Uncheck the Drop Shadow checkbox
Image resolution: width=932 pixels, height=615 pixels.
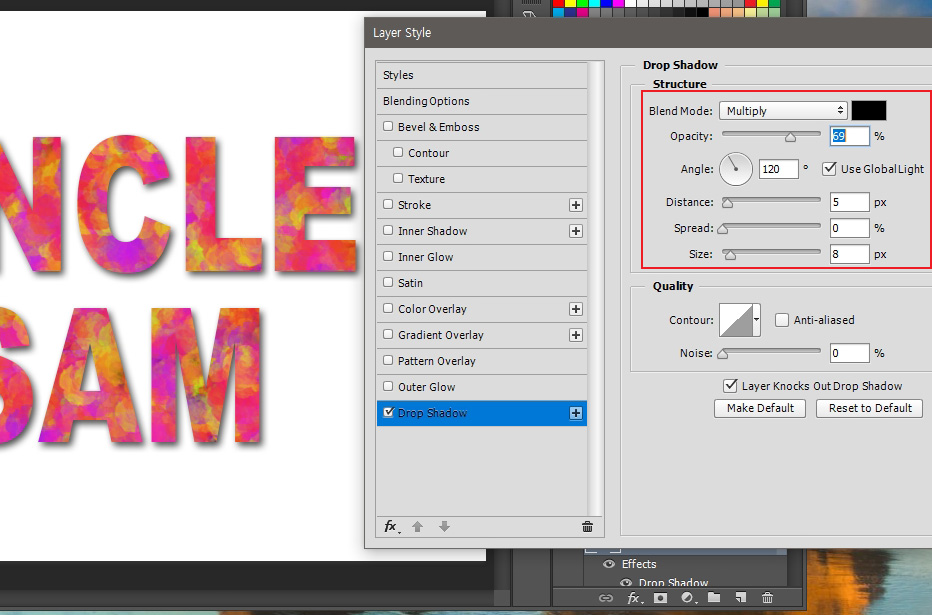pos(388,412)
